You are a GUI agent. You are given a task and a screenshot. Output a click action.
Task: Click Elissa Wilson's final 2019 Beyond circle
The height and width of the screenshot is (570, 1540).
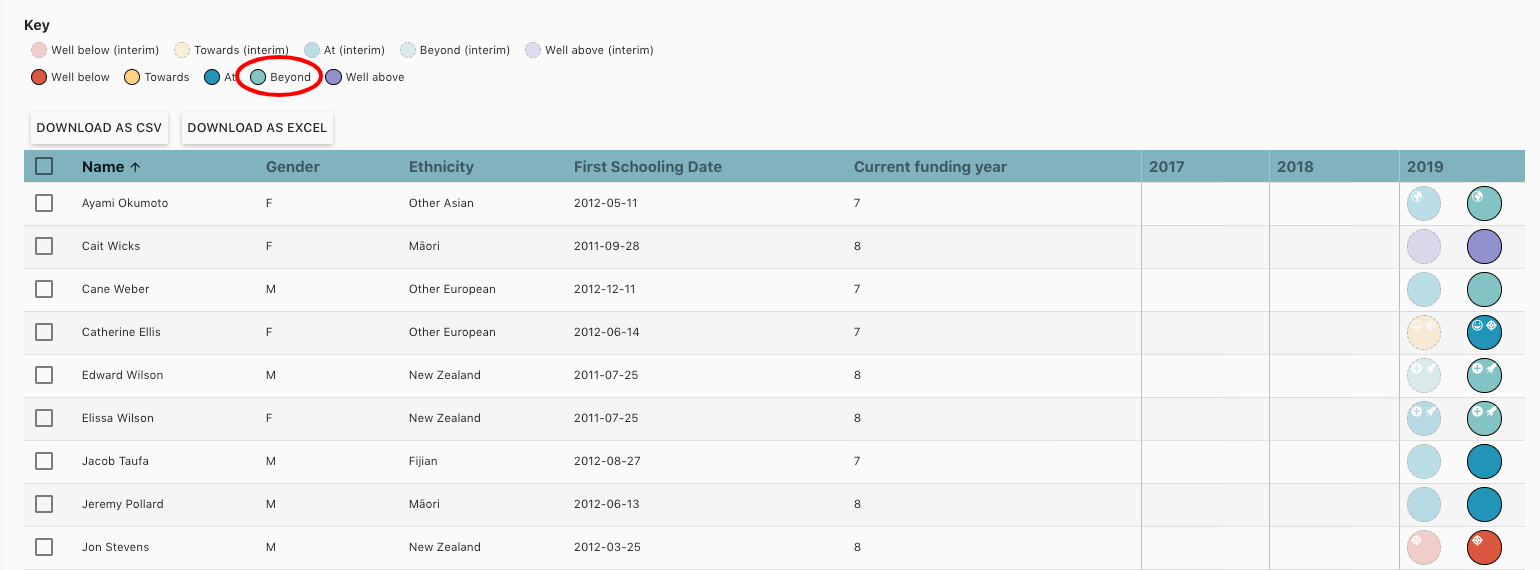1484,418
